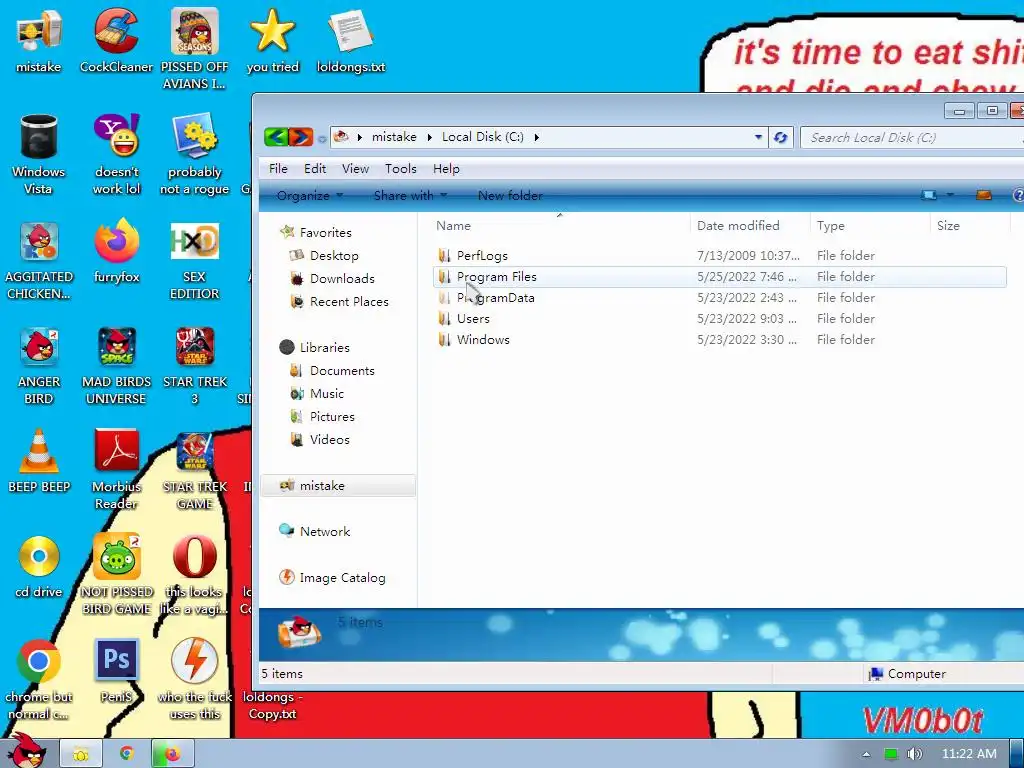Select the PerfLogs folder row
This screenshot has width=1024, height=768.
pos(720,255)
